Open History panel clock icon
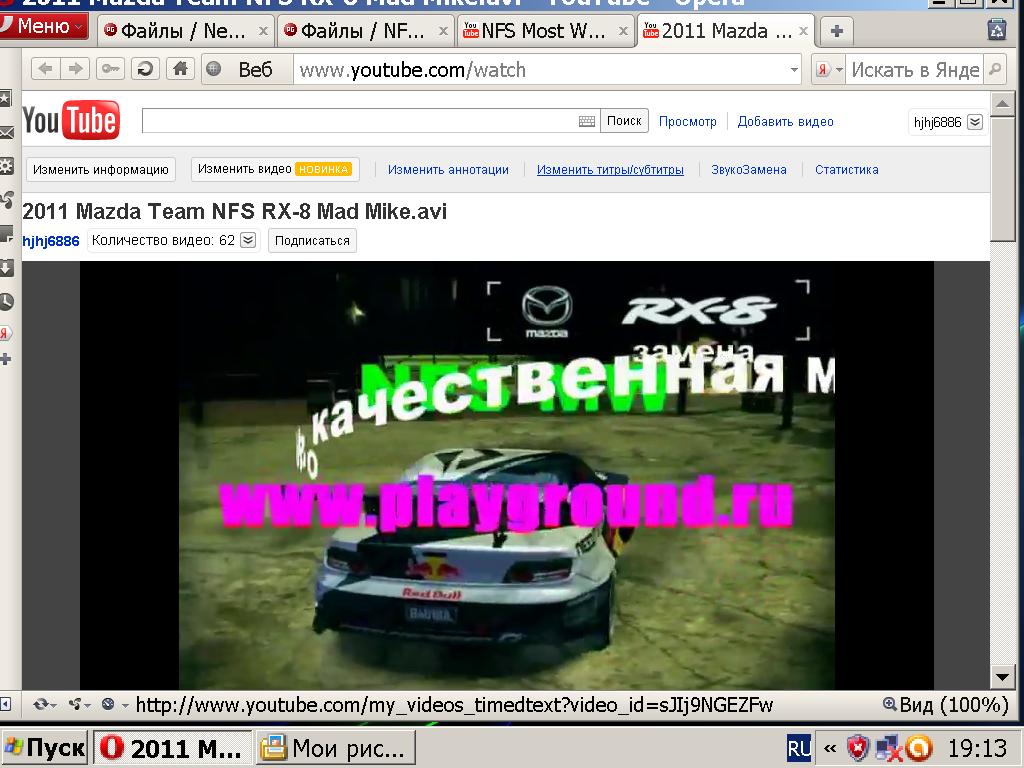Screen dimensions: 1024x768 pos(6,301)
